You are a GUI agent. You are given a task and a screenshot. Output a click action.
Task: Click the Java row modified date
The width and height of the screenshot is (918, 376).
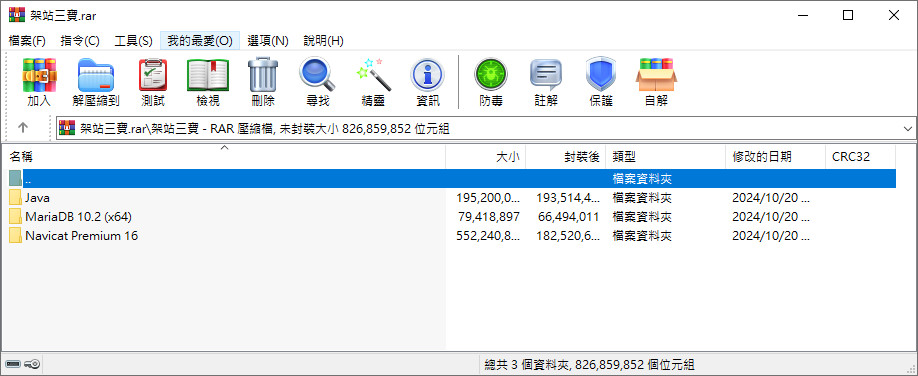point(771,198)
